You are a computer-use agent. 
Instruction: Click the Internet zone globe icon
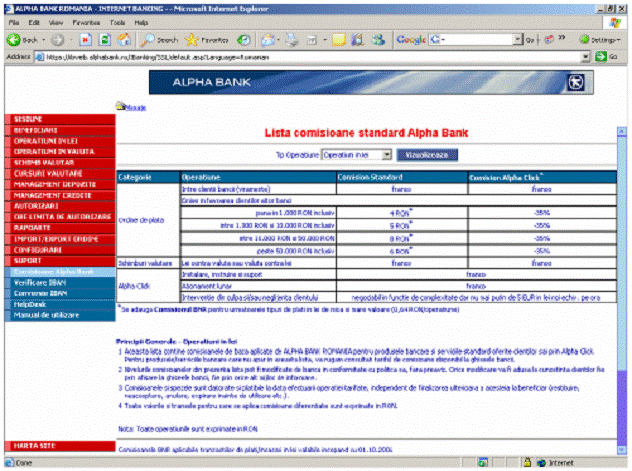pos(541,463)
